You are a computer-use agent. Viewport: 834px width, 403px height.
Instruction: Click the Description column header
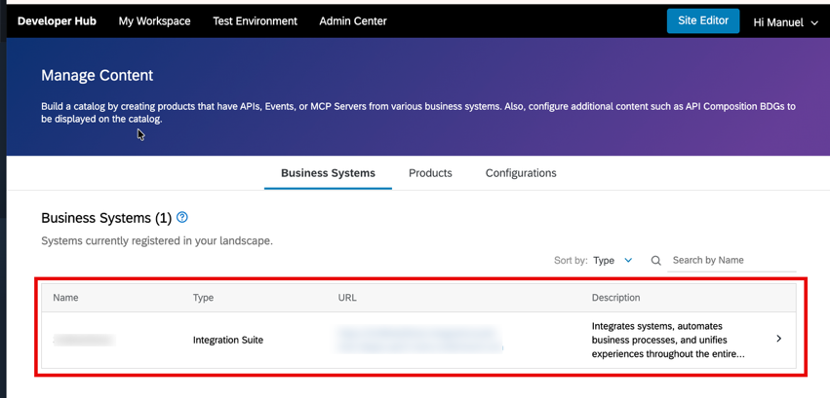616,298
